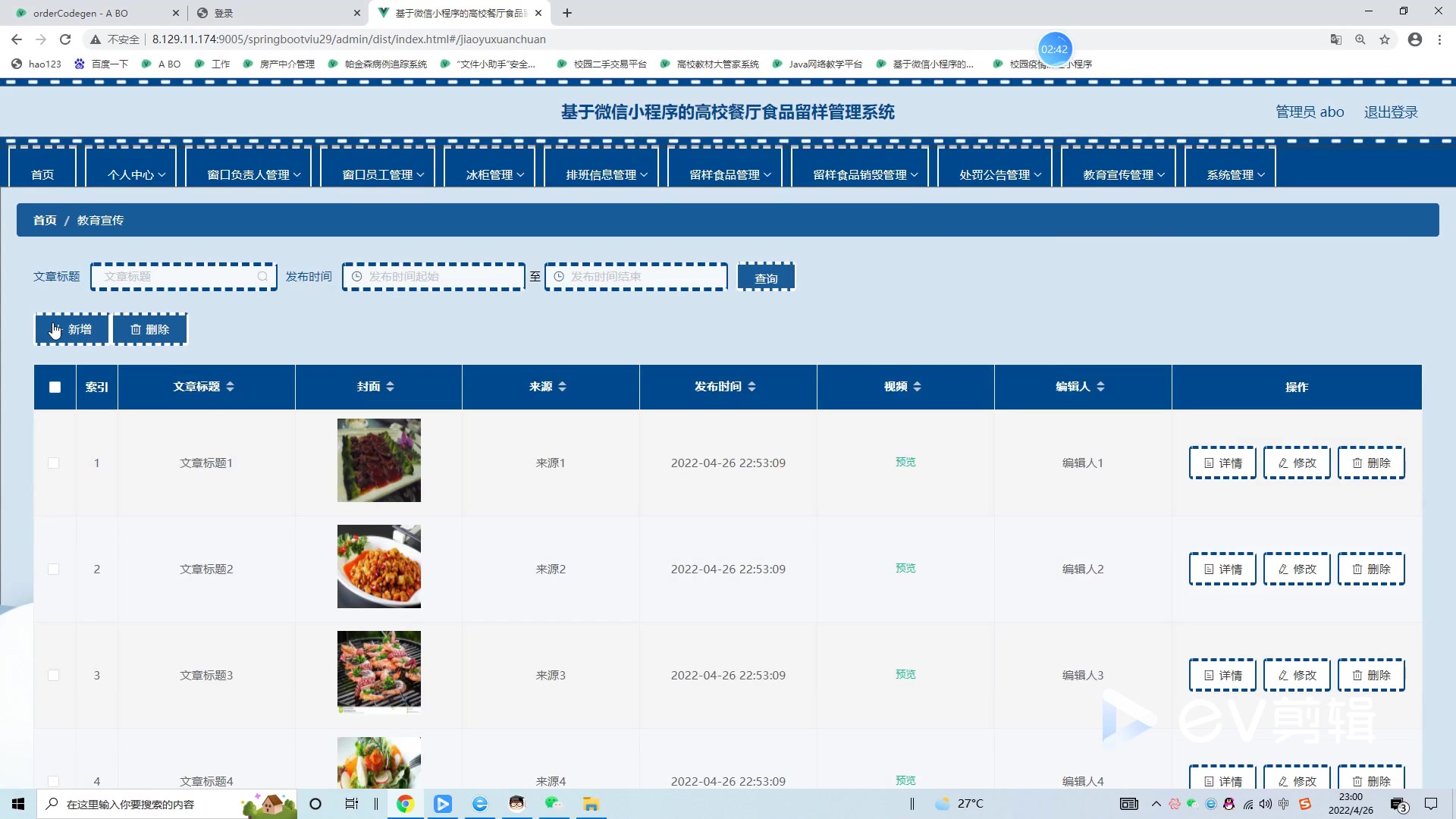Click the translate page icon in address bar
This screenshot has height=819, width=1456.
(x=1336, y=39)
